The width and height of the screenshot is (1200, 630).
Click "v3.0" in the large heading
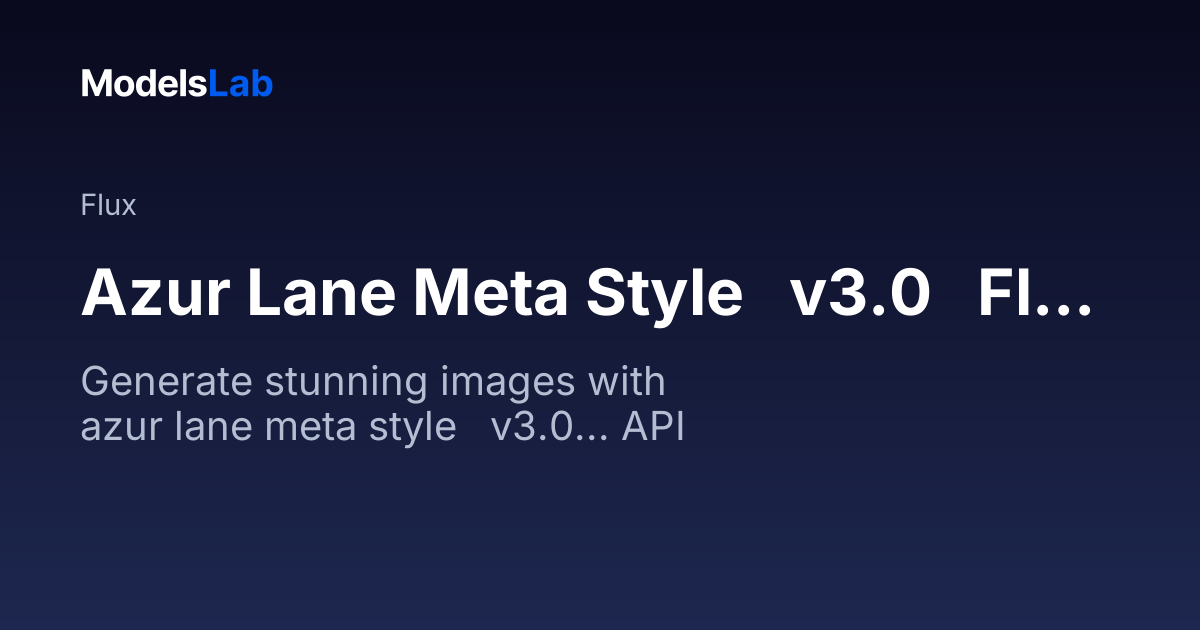coord(859,293)
